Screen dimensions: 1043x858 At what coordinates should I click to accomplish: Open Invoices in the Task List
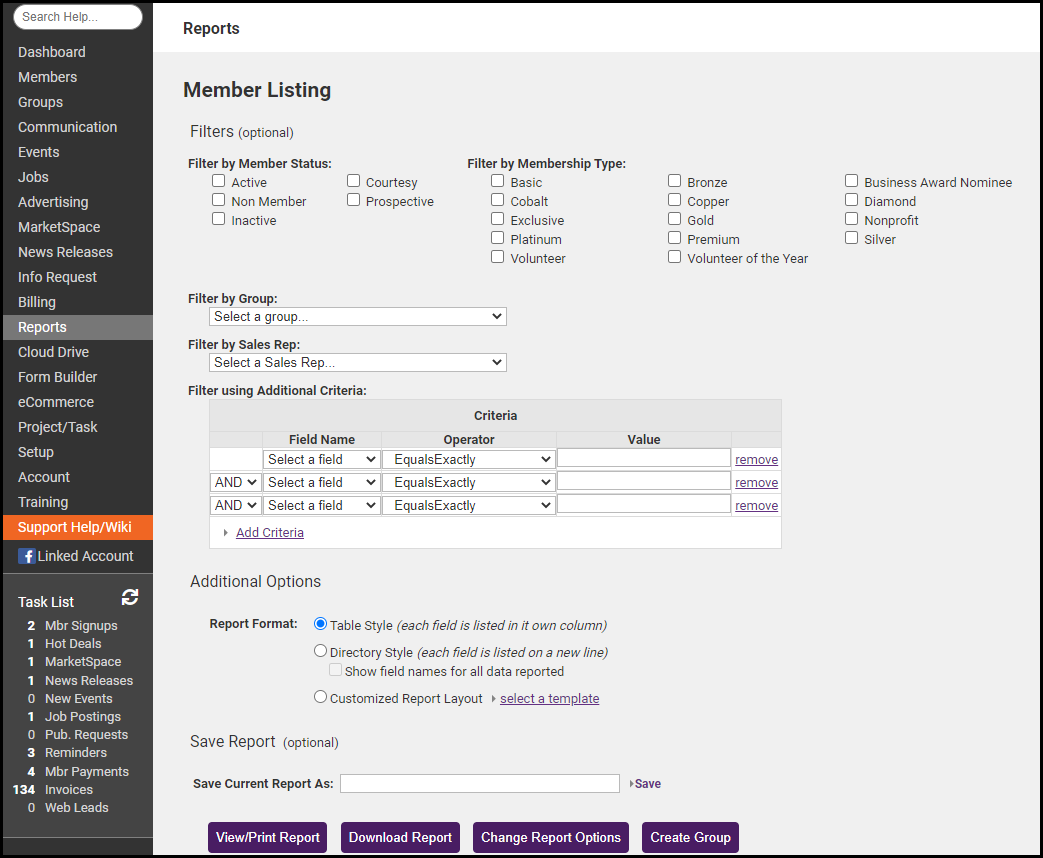tap(69, 789)
